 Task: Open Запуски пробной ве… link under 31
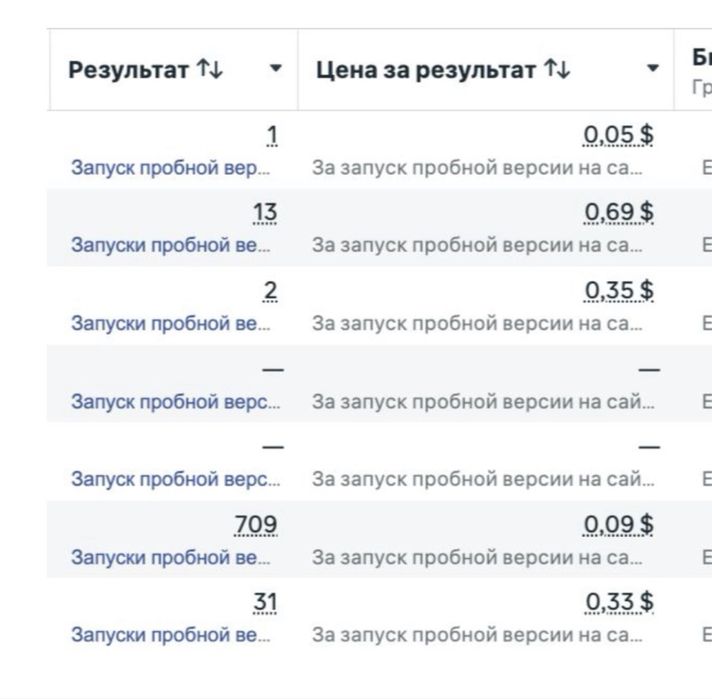[170, 635]
